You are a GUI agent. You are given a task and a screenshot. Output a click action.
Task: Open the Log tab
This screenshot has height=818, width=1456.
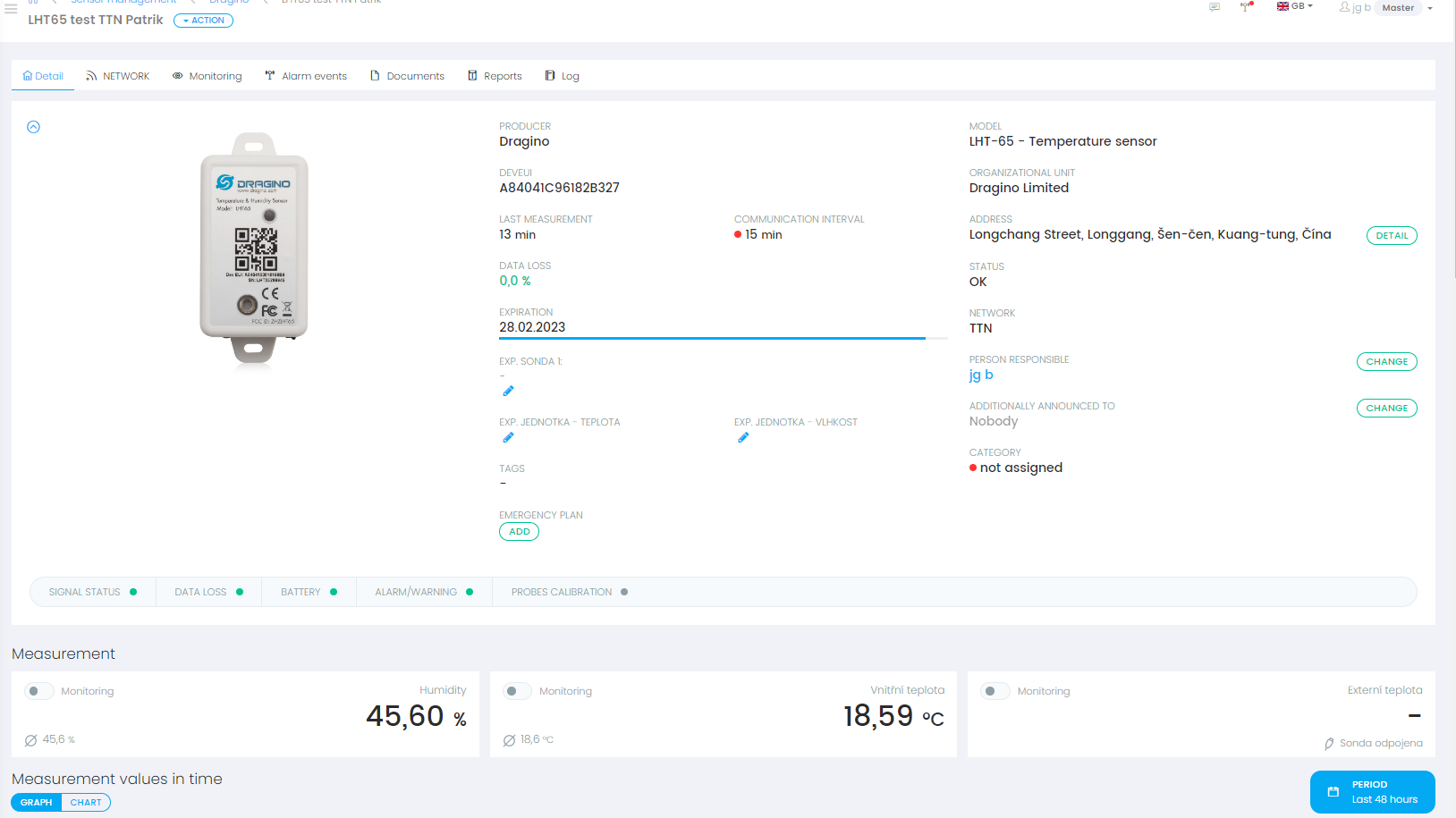click(563, 76)
